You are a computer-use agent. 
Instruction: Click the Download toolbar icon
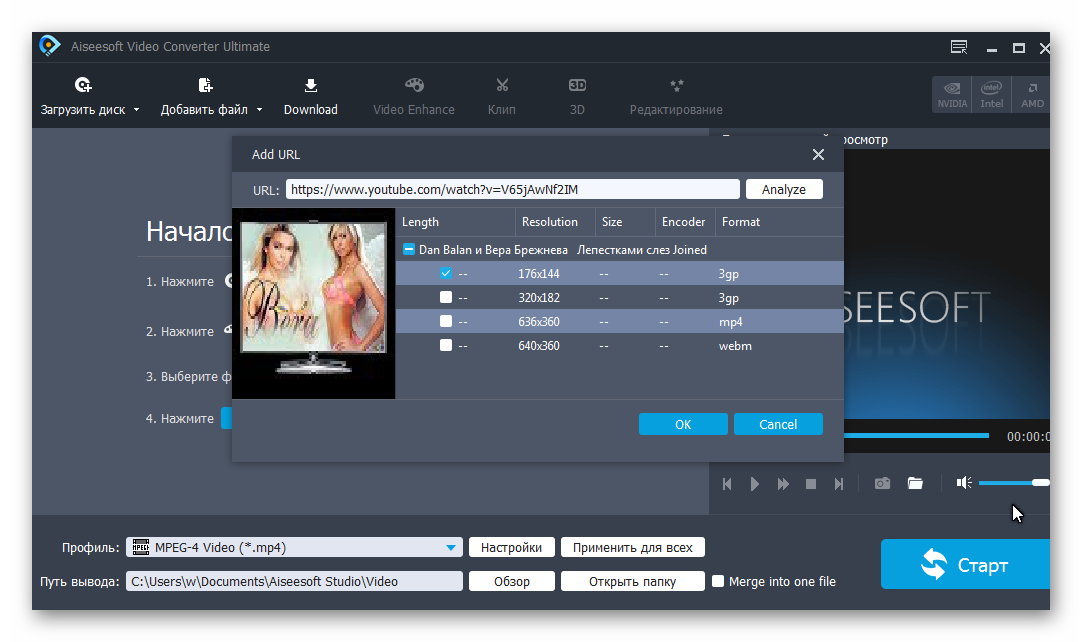(310, 86)
